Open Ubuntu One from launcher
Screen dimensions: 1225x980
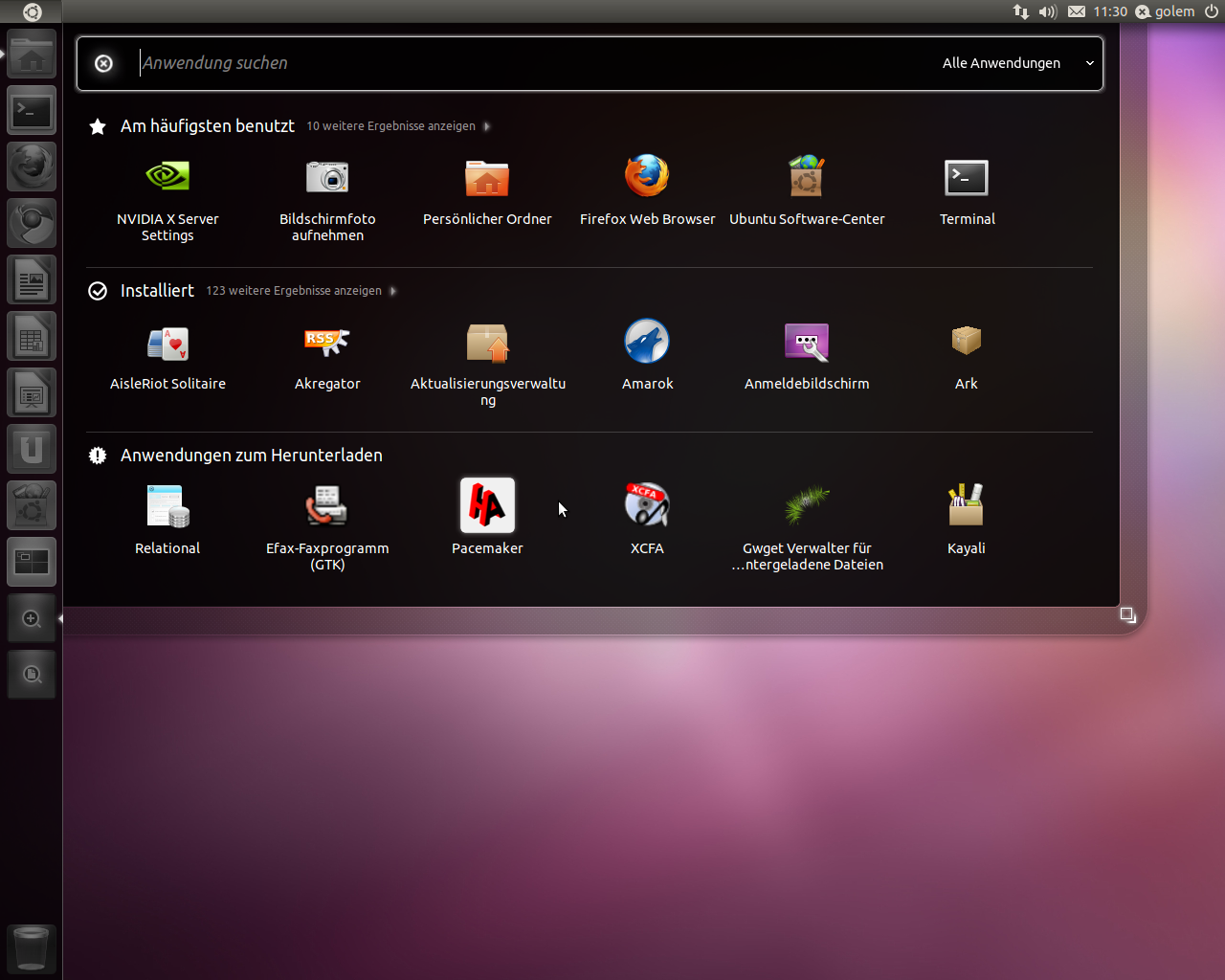point(32,450)
